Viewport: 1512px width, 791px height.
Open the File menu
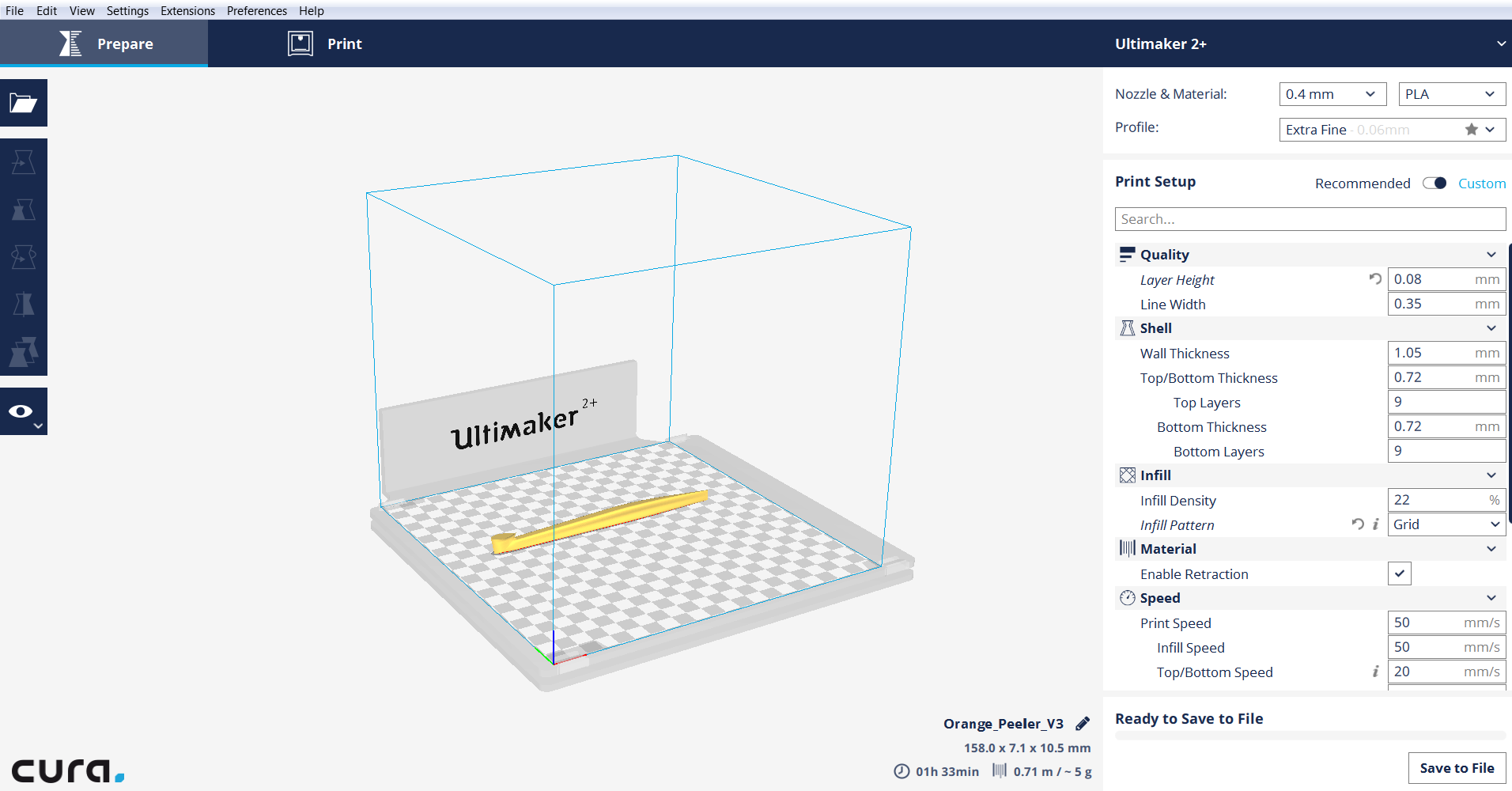pos(14,10)
